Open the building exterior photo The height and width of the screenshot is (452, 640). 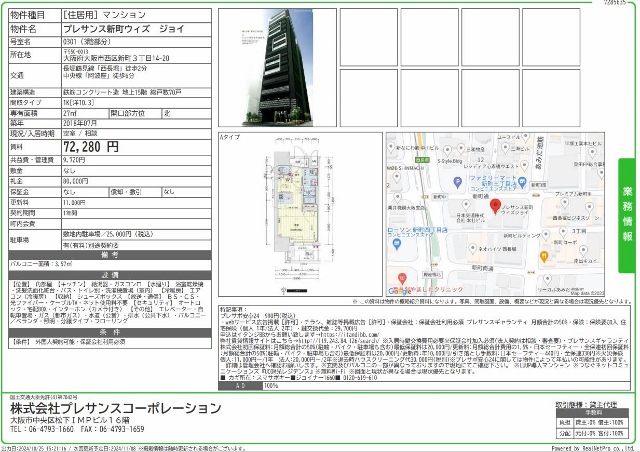(x=278, y=67)
